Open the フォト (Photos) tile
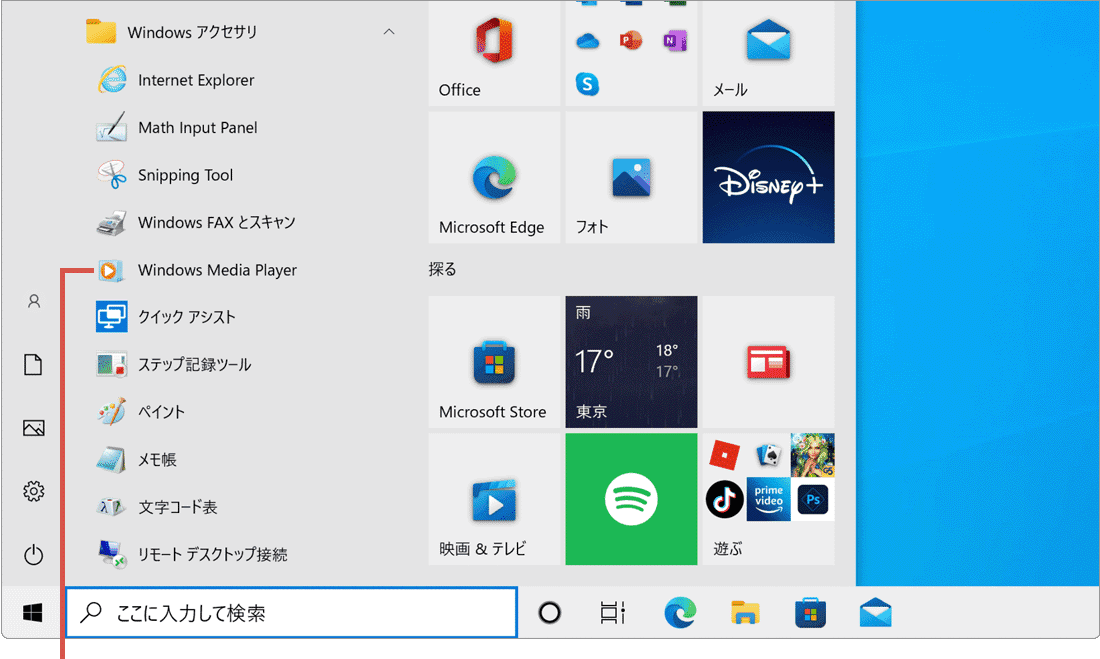The width and height of the screenshot is (1100, 659). point(631,178)
